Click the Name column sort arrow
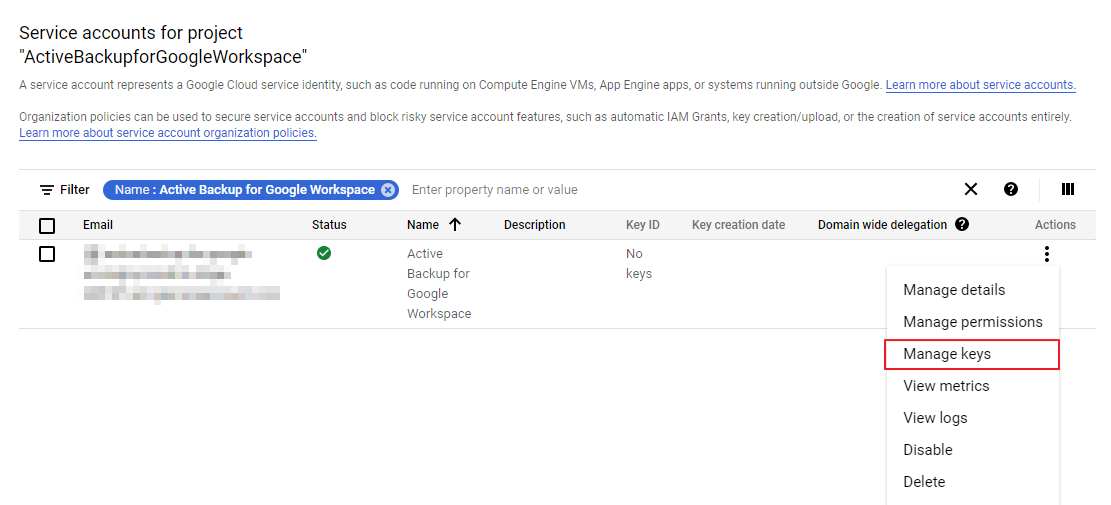Viewport: 1111px width, 505px height. (x=455, y=225)
